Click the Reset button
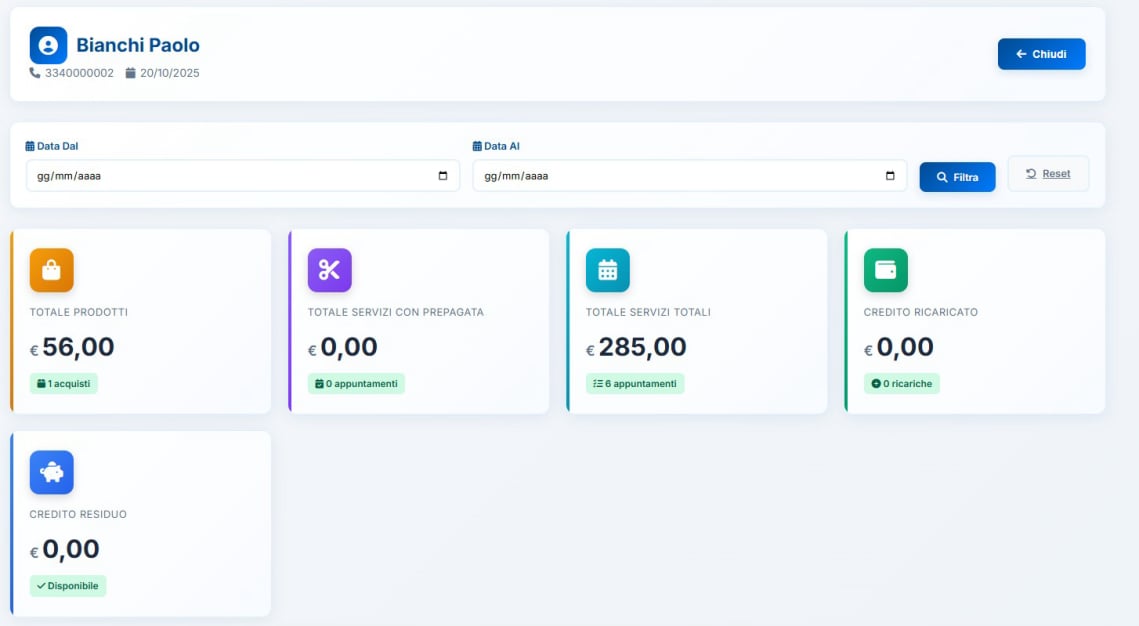This screenshot has height=626, width=1139. [1048, 174]
